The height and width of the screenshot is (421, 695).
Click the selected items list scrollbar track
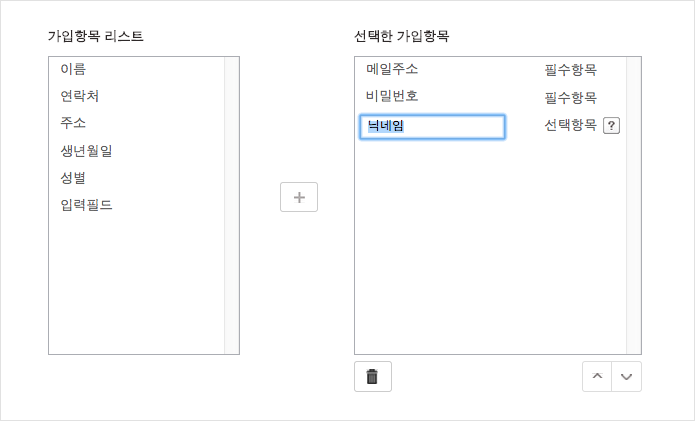coord(634,205)
